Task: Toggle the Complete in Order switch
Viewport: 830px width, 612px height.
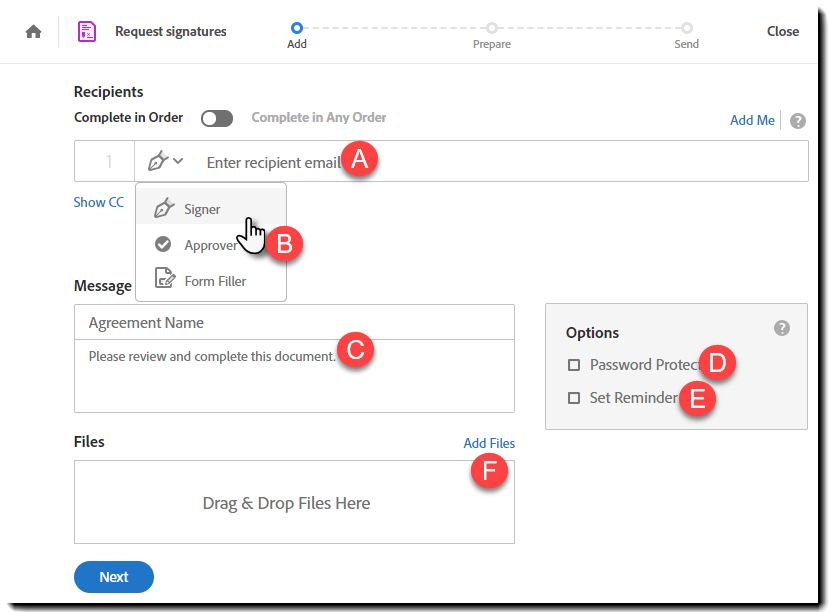Action: [x=217, y=118]
